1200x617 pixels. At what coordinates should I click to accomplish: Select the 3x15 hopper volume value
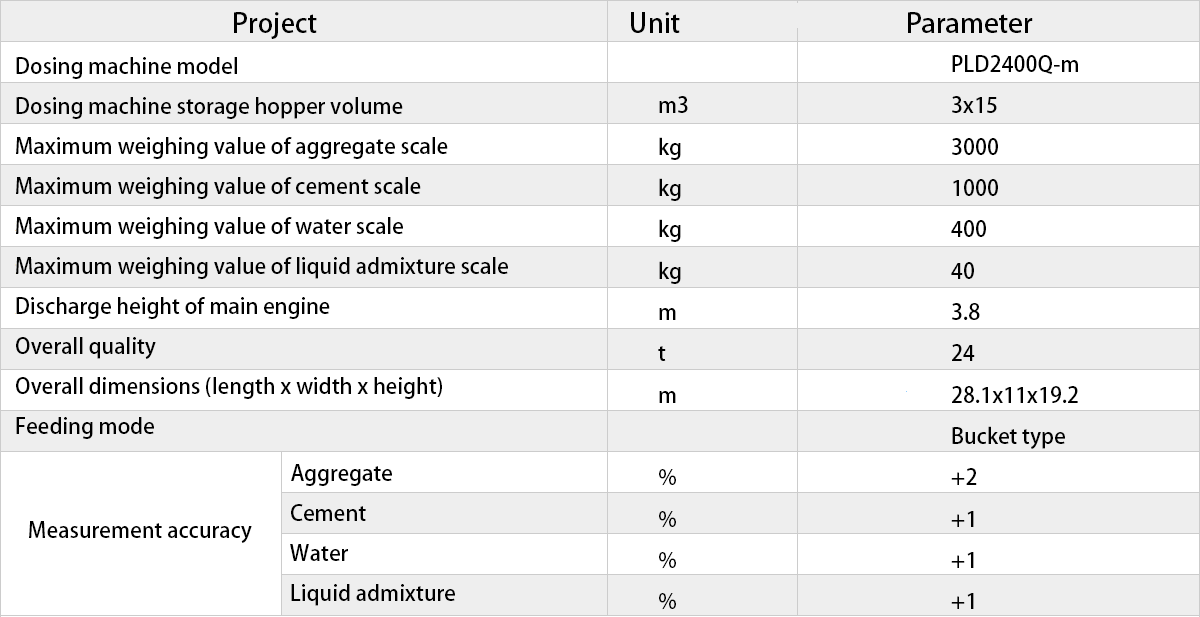[x=974, y=106]
